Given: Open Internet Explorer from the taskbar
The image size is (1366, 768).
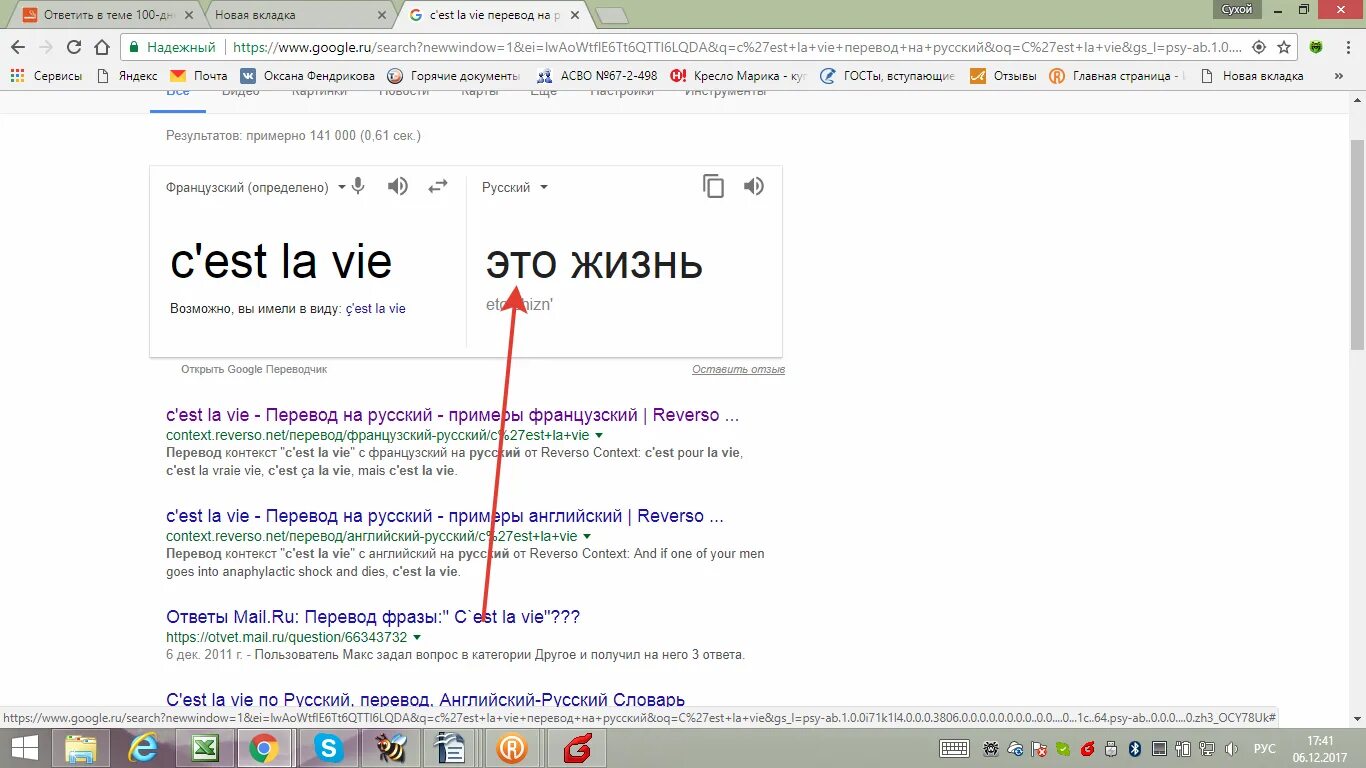Looking at the screenshot, I should click(145, 748).
